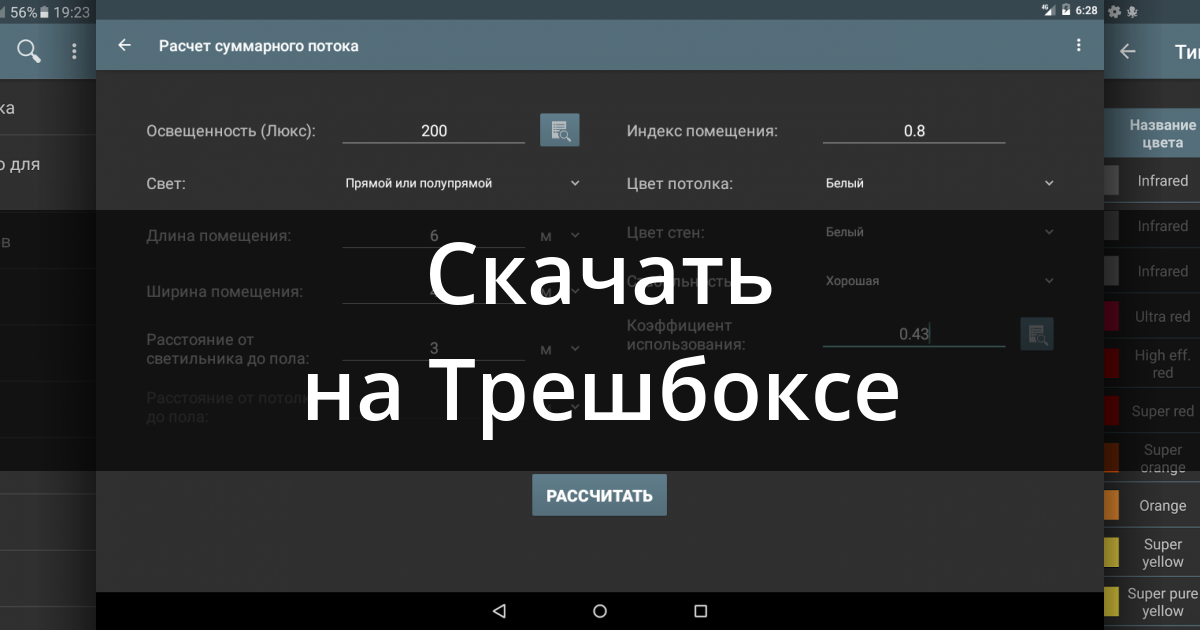Image resolution: width=1200 pixels, height=630 pixels.
Task: Expand Цвет стен dropdown
Action: click(940, 232)
